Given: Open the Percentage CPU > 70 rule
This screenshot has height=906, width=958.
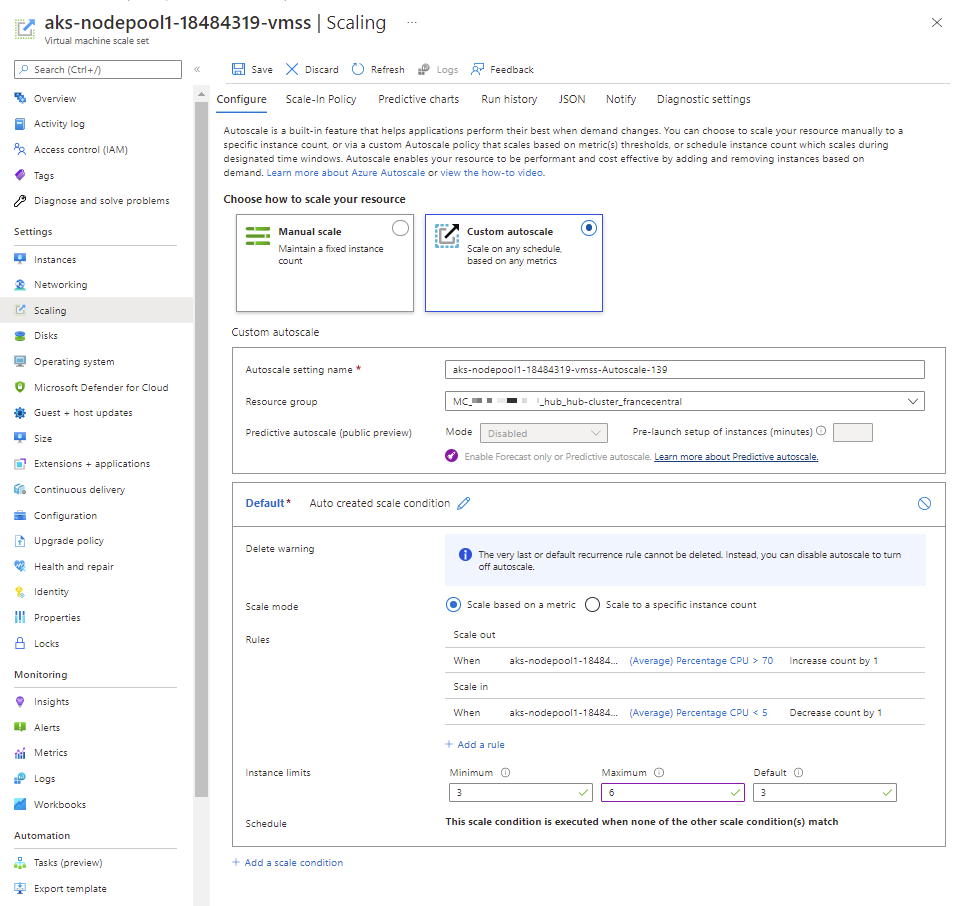Looking at the screenshot, I should tap(701, 660).
